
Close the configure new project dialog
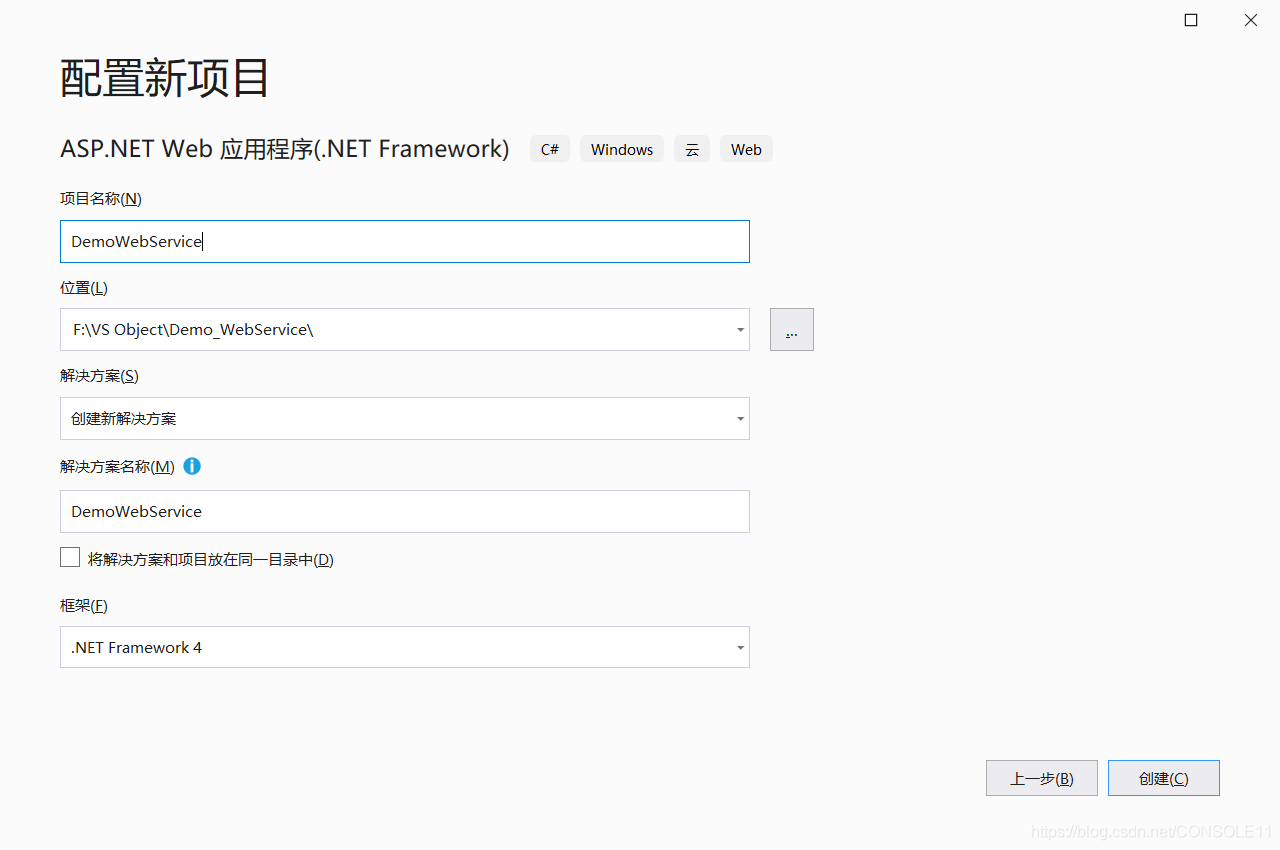pyautogui.click(x=1251, y=20)
